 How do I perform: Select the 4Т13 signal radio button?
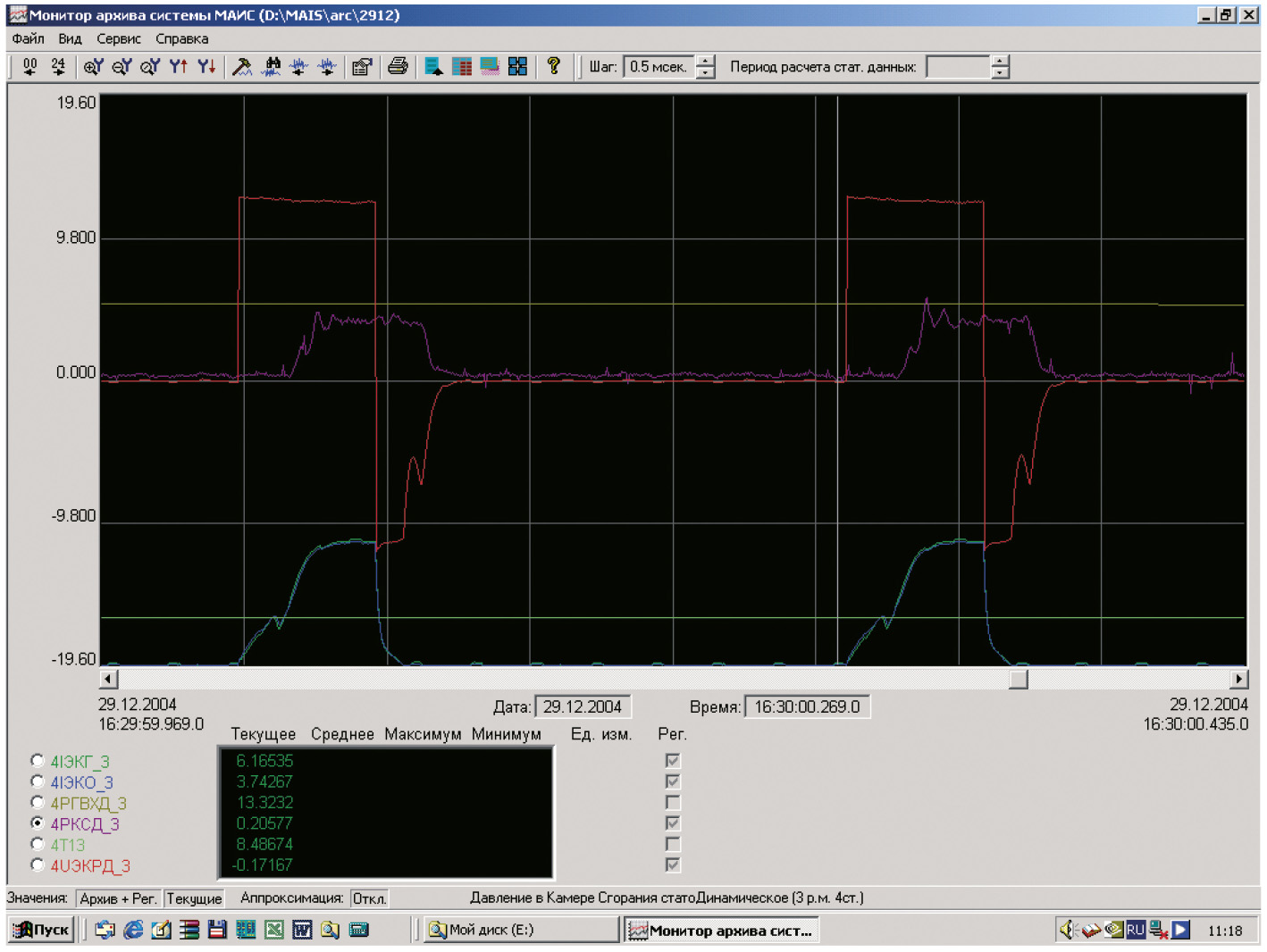click(38, 843)
